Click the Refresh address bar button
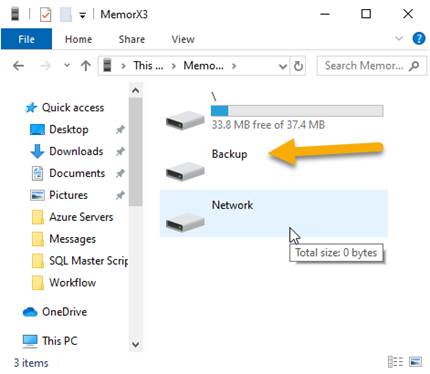Image resolution: width=430 pixels, height=374 pixels. (298, 66)
